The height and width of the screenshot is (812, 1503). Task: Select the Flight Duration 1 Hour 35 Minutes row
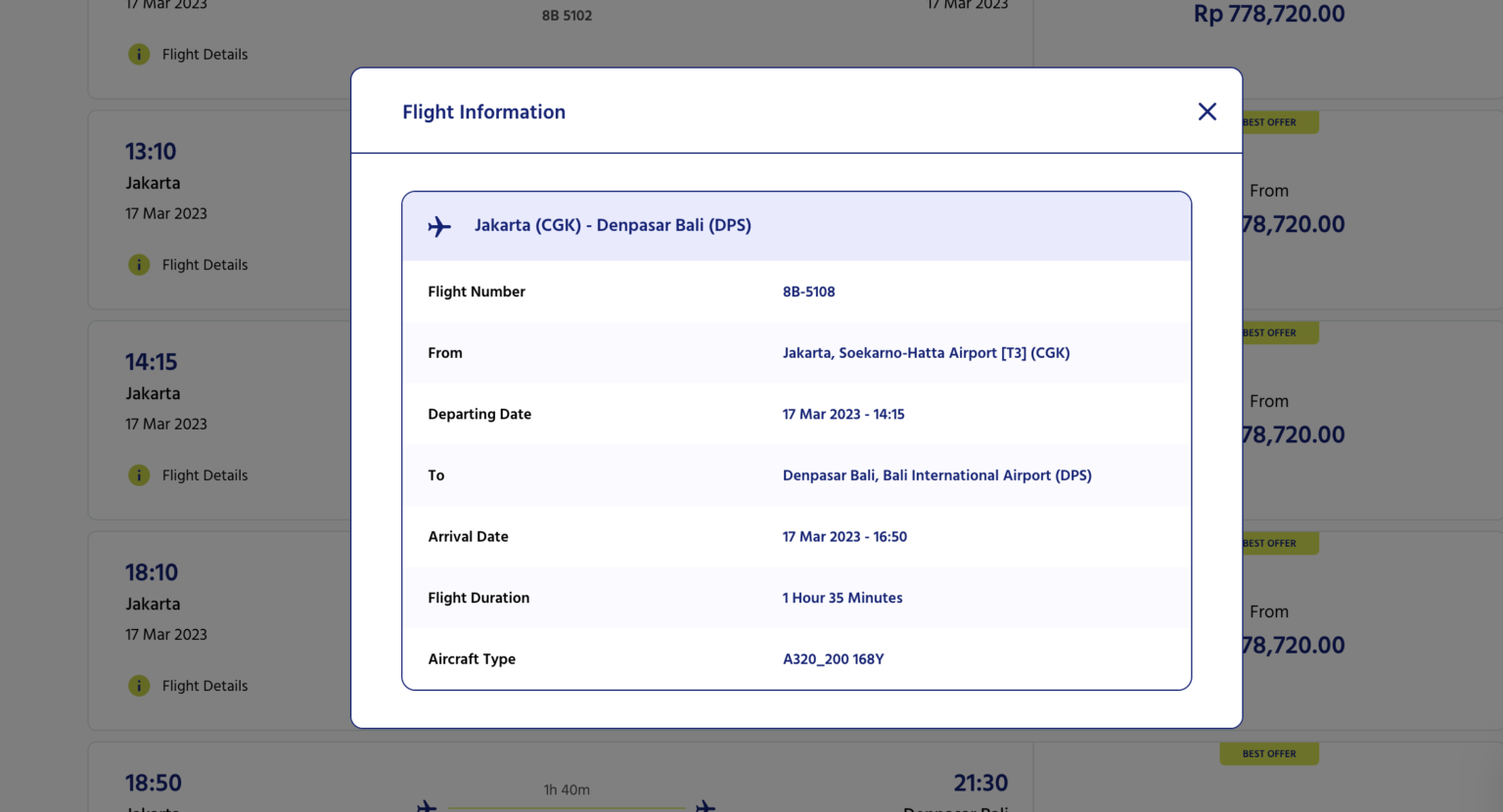[843, 598]
